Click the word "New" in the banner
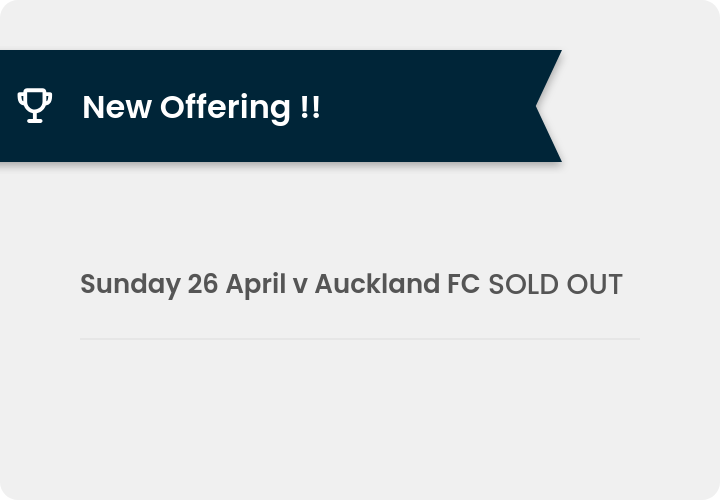The width and height of the screenshot is (720, 500). tap(117, 107)
